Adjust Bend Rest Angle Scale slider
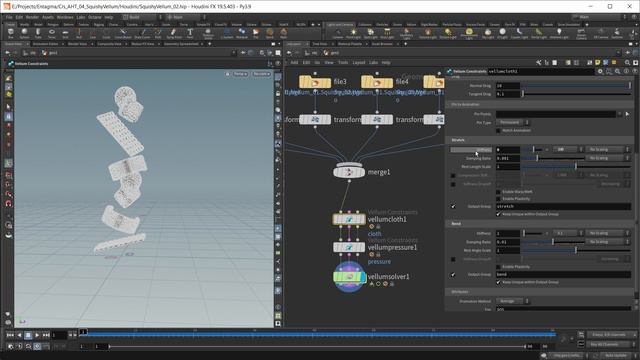 pyautogui.click(x=576, y=250)
